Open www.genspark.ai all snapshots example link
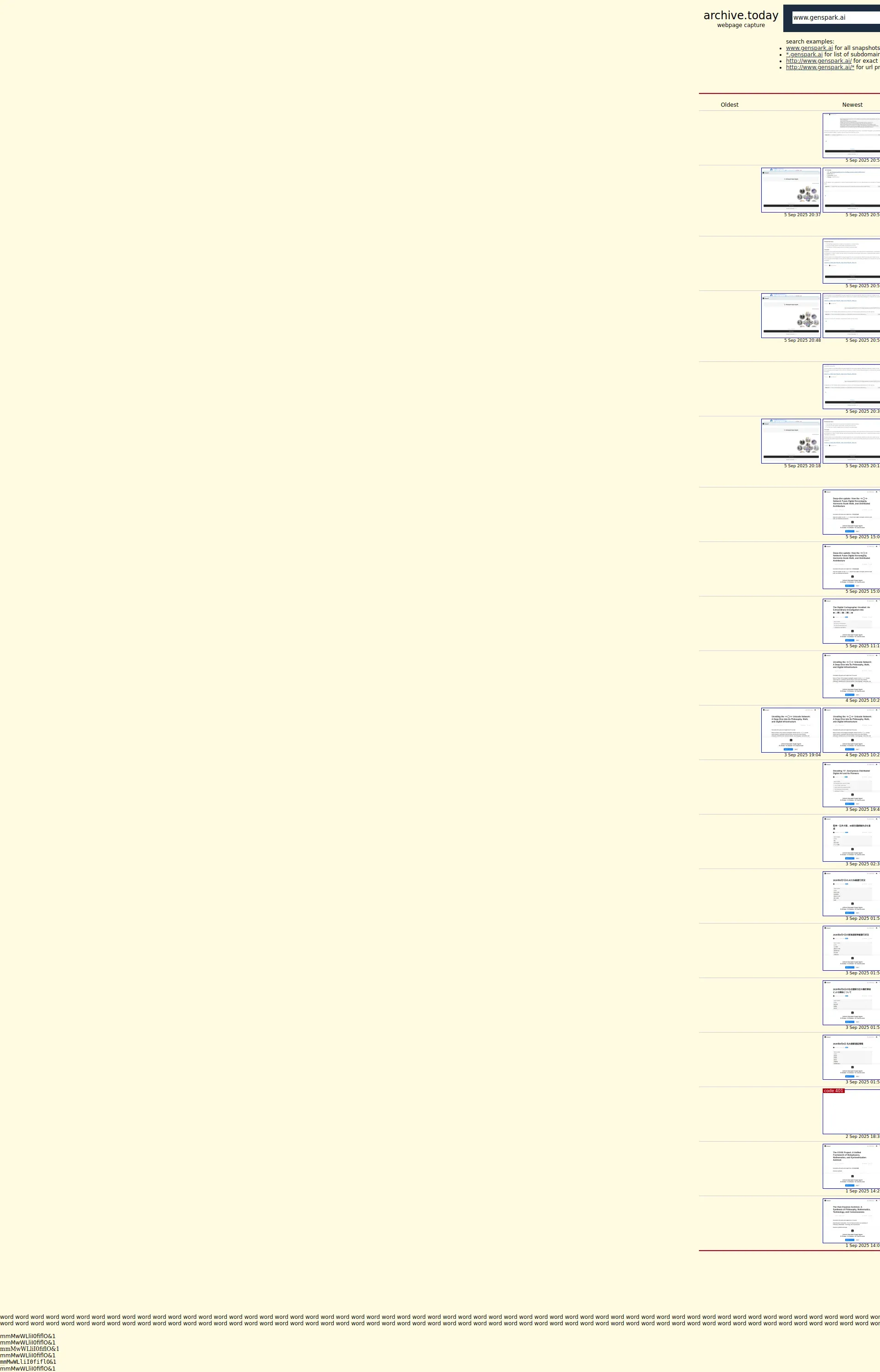Viewport: 880px width, 1372px height. (x=808, y=48)
